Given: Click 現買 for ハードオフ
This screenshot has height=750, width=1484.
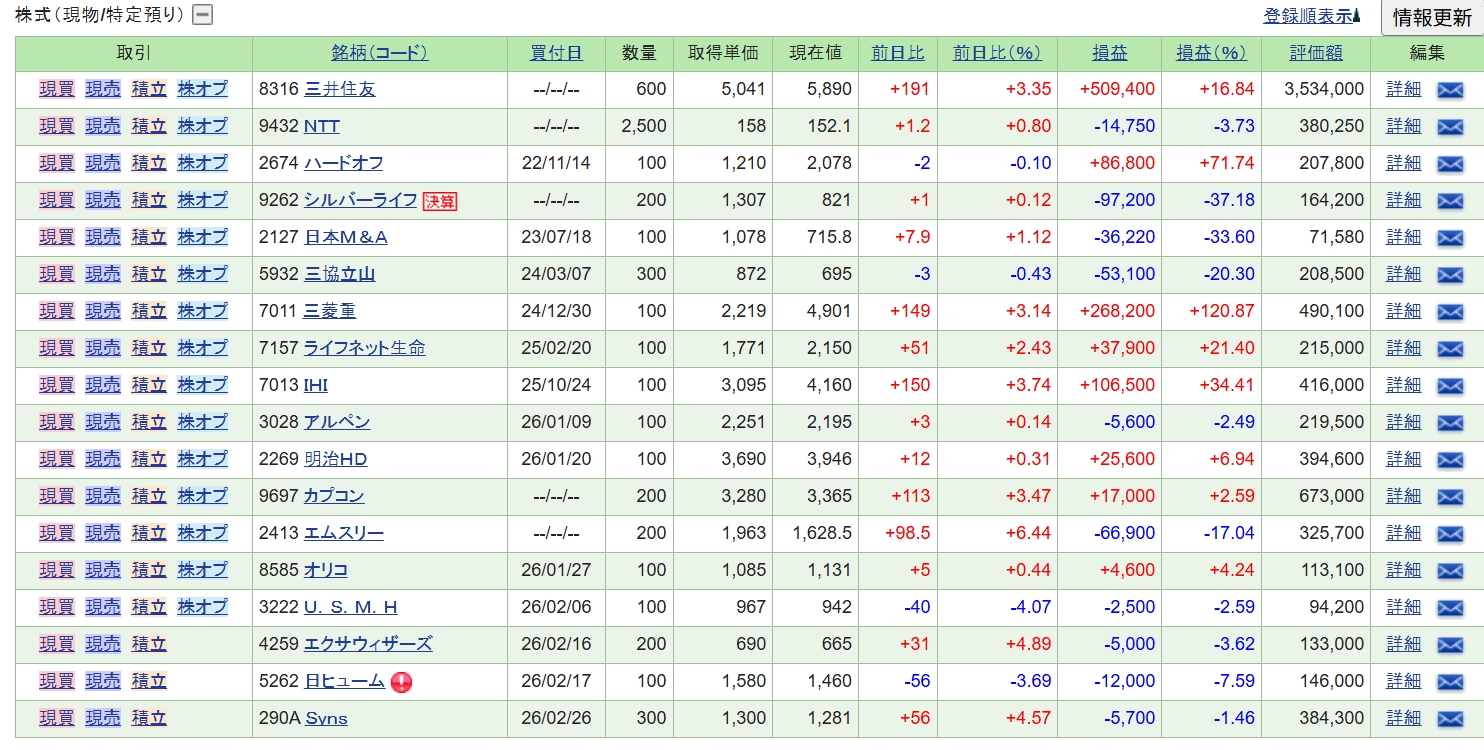Looking at the screenshot, I should point(57,163).
